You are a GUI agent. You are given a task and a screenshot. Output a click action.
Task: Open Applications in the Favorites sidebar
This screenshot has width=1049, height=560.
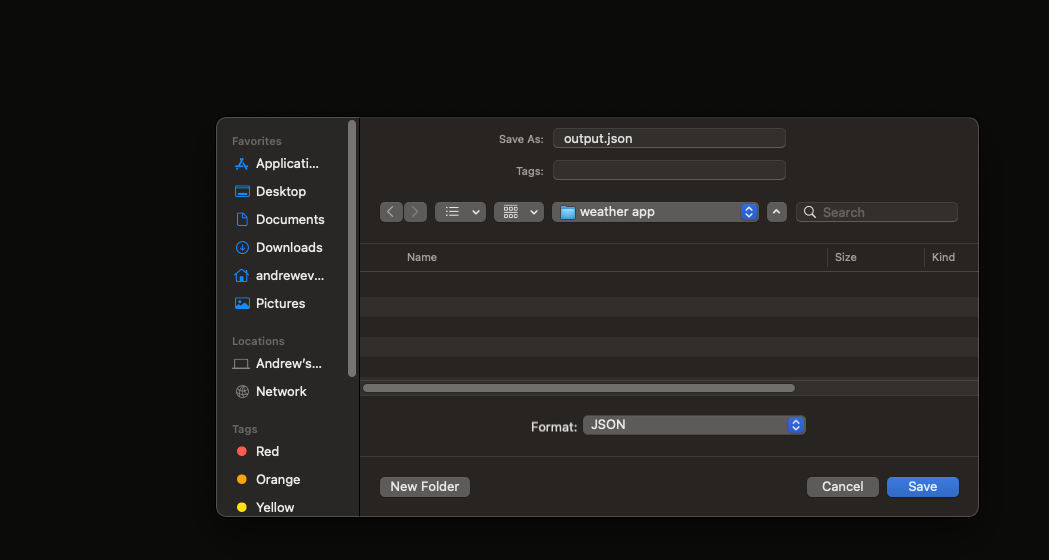point(286,163)
